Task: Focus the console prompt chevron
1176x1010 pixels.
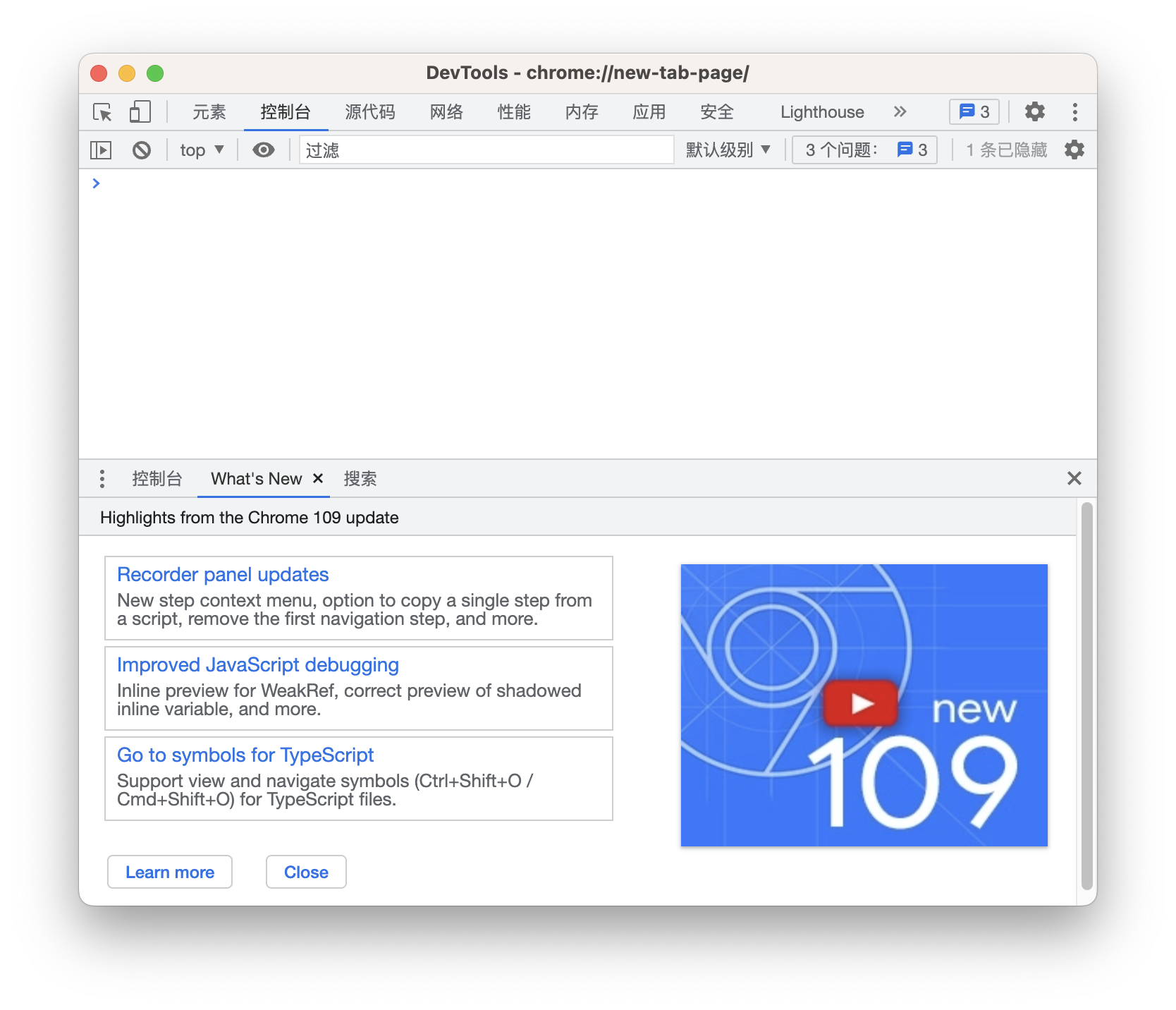Action: (x=96, y=183)
